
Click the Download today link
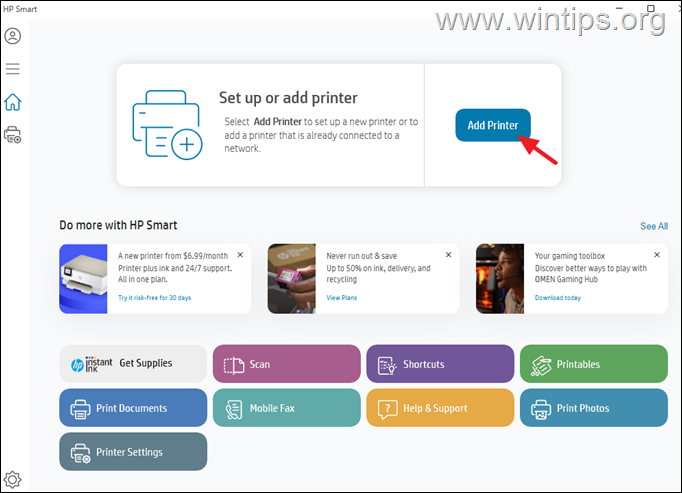(x=558, y=298)
